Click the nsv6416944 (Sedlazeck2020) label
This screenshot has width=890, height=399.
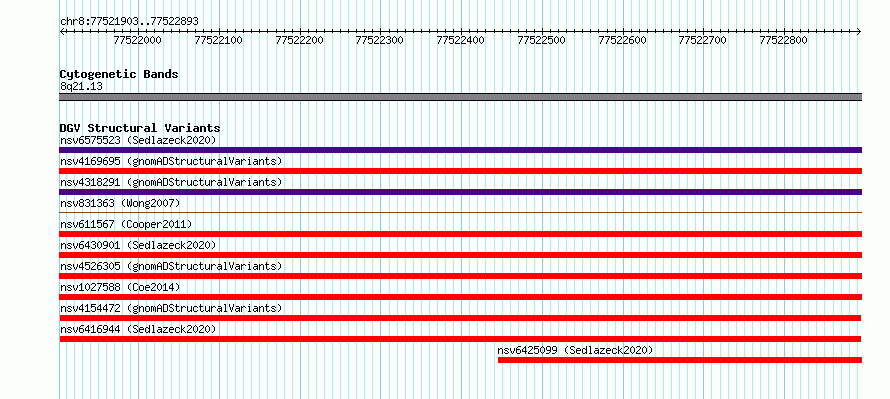pos(138,329)
